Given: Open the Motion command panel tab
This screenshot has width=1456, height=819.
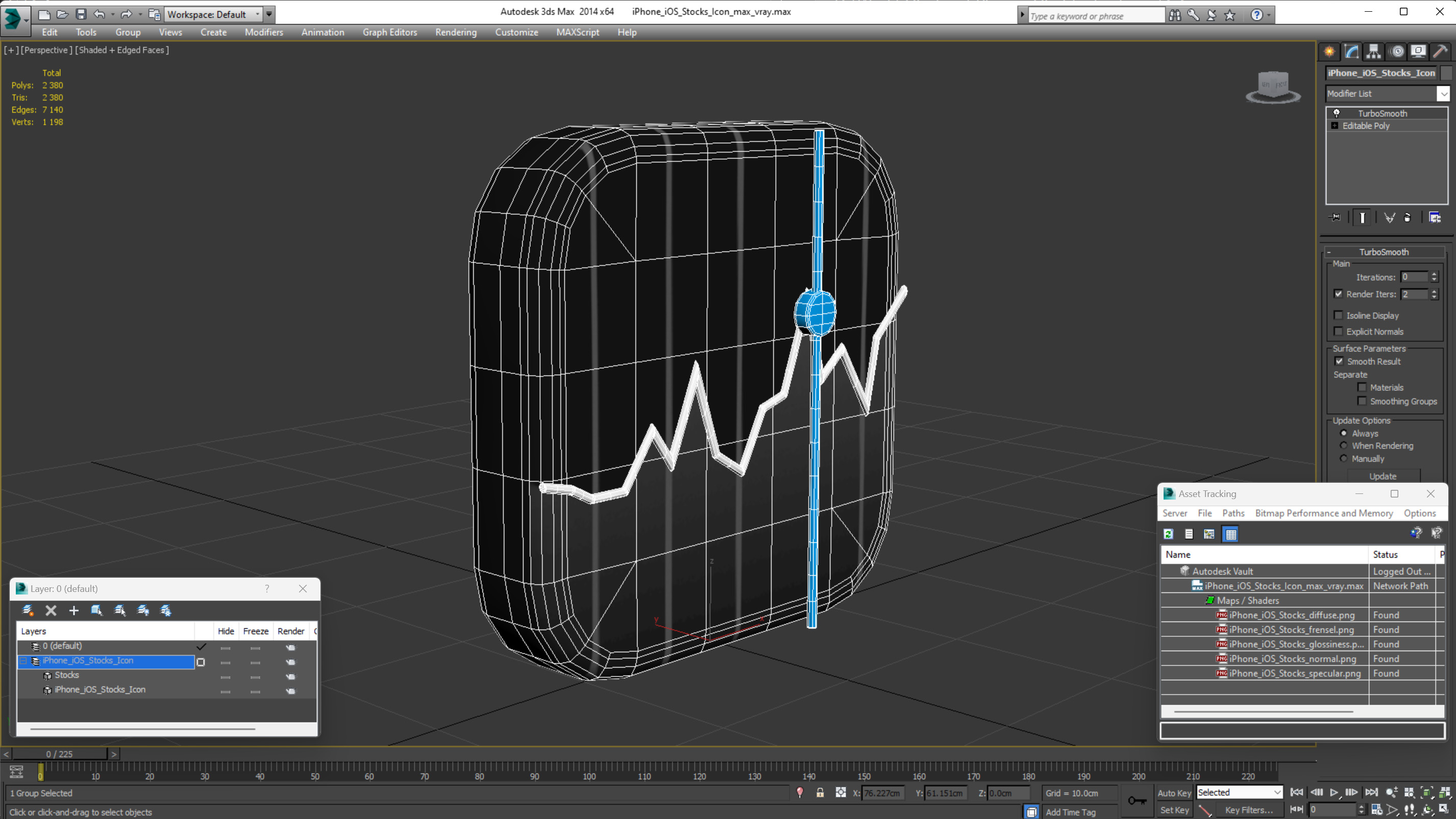Looking at the screenshot, I should pos(1397,52).
